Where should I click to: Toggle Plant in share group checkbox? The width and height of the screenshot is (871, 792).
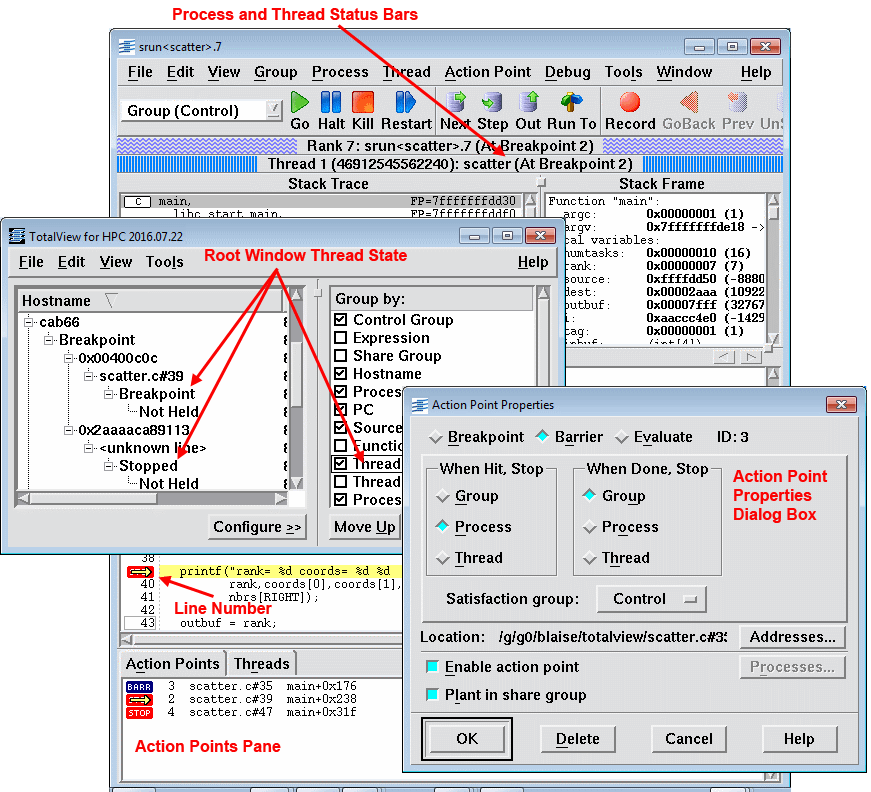point(432,694)
